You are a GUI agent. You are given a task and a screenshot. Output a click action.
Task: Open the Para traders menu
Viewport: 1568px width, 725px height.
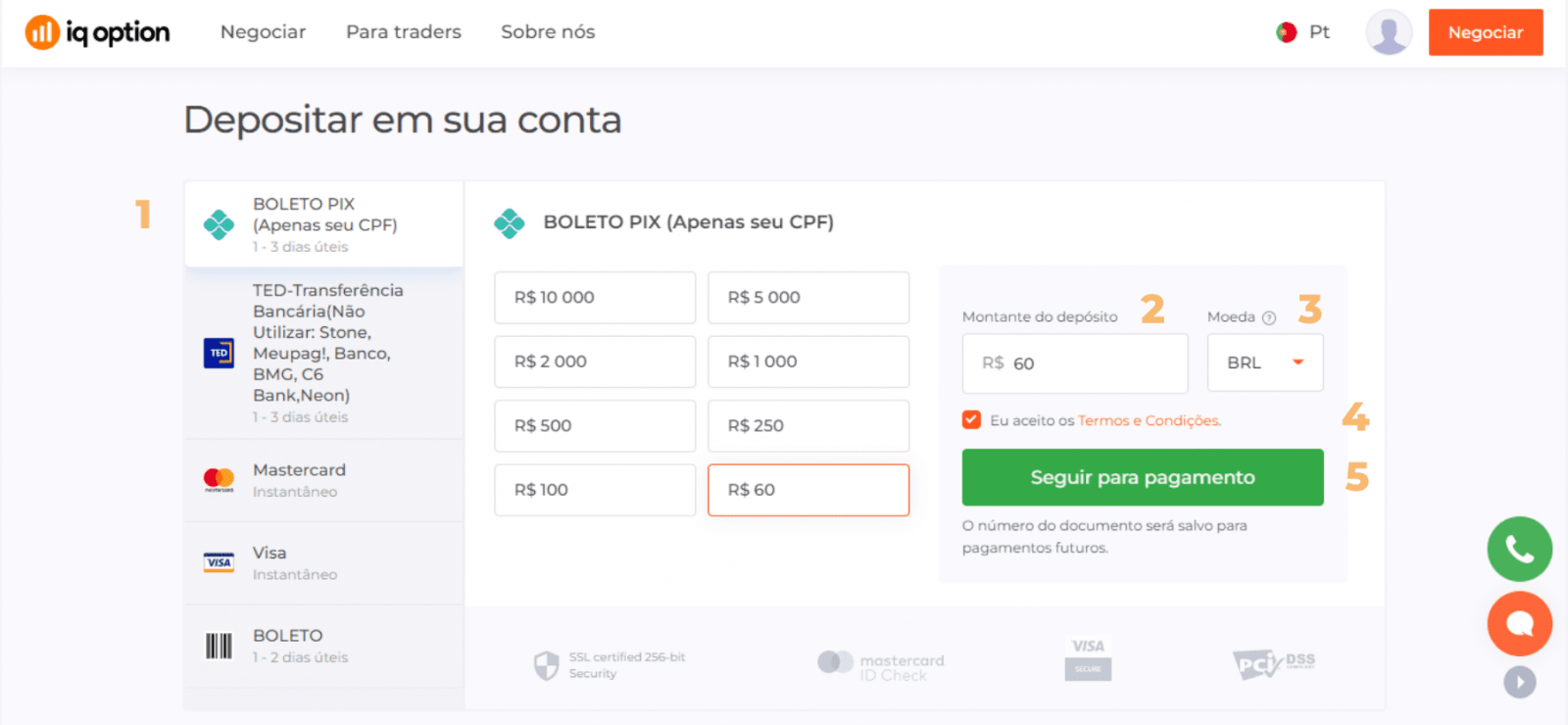(404, 32)
